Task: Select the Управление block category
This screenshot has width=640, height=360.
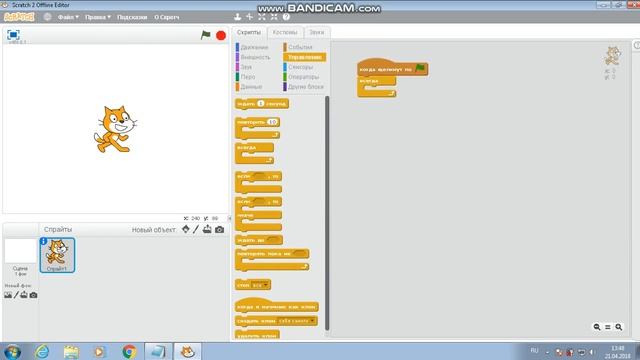Action: point(304,57)
